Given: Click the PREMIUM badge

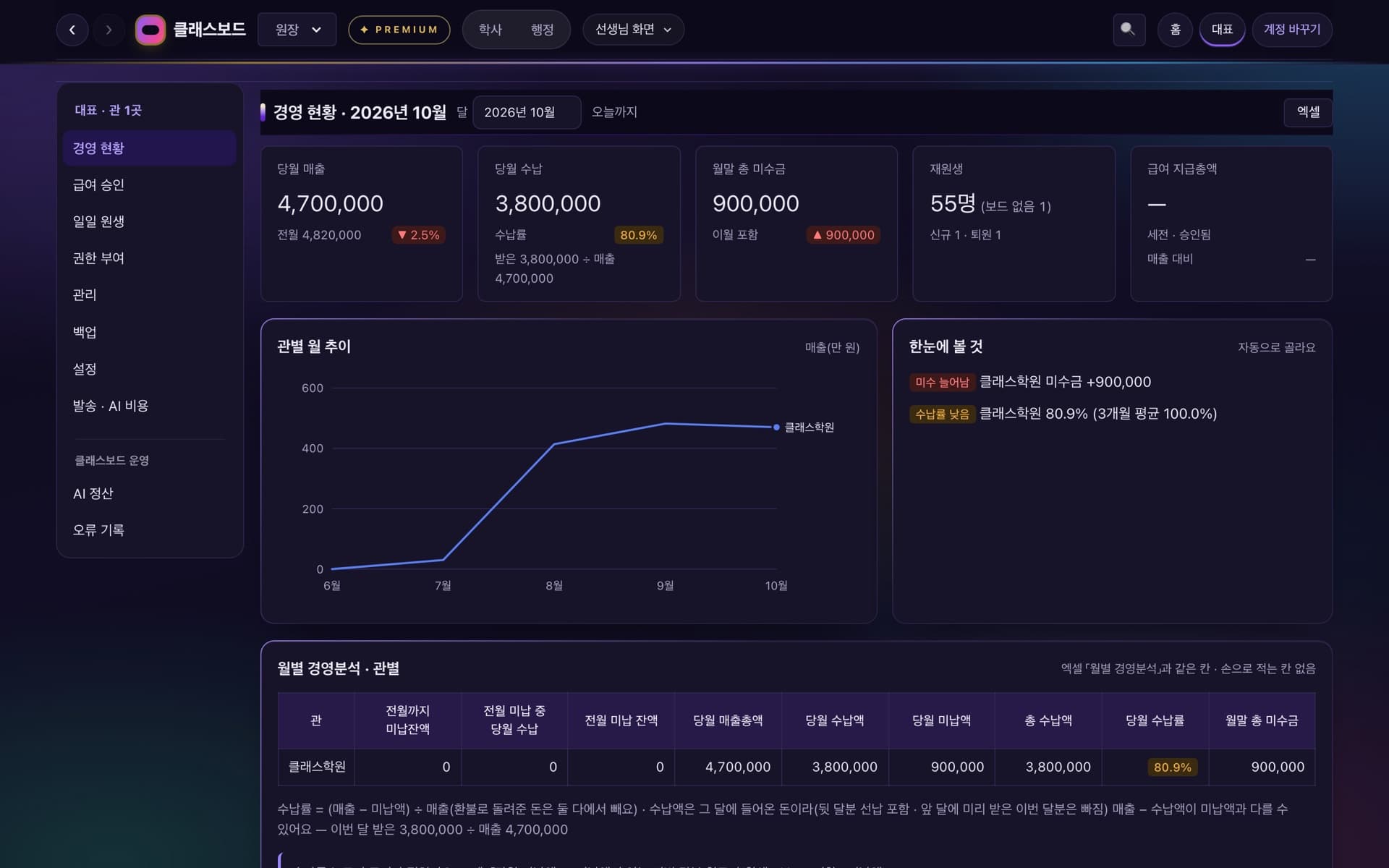Looking at the screenshot, I should (399, 30).
